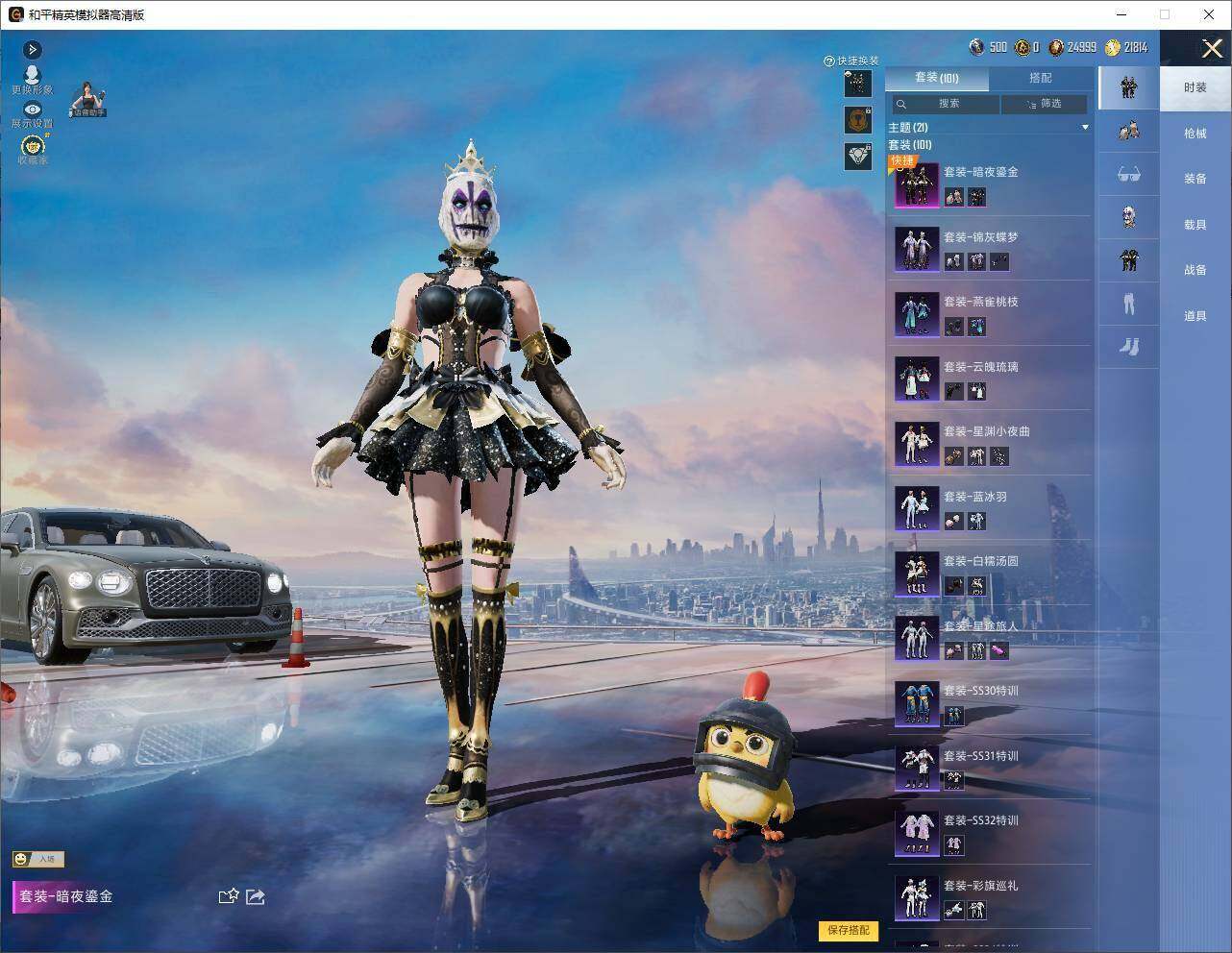The image size is (1232, 953).
Task: Select the locked diamond quick-outfit slot
Action: [858, 156]
